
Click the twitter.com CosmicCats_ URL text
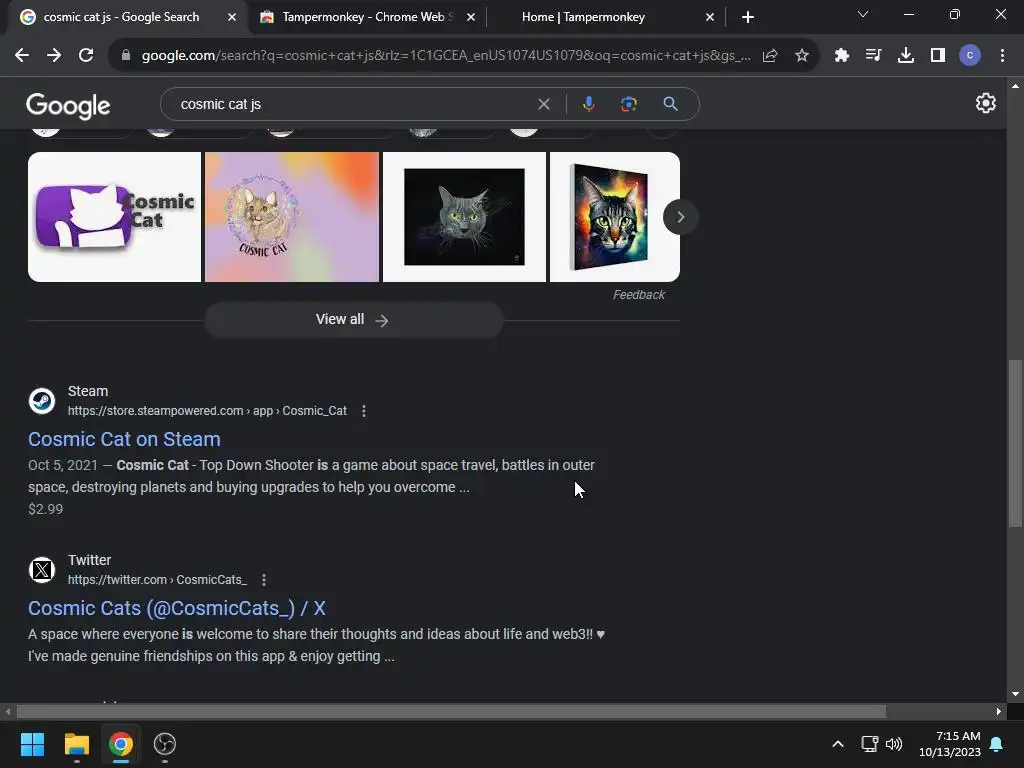point(157,580)
